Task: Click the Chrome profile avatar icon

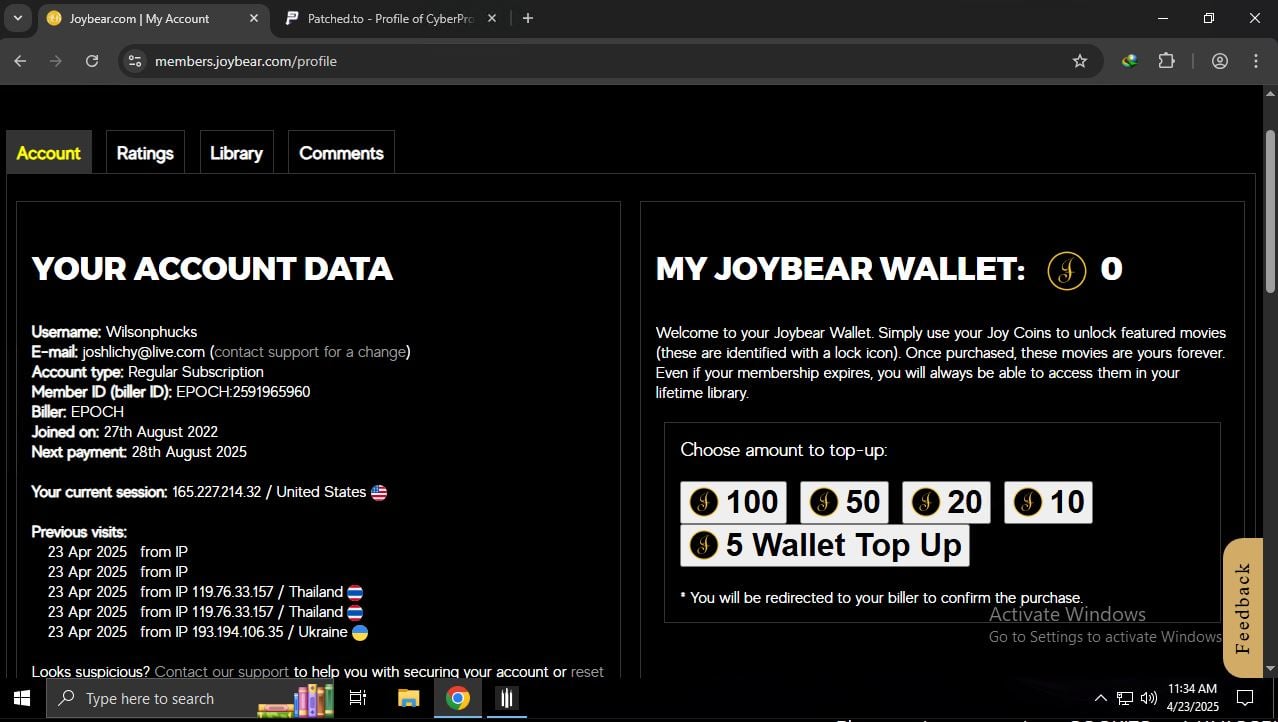Action: [1219, 61]
